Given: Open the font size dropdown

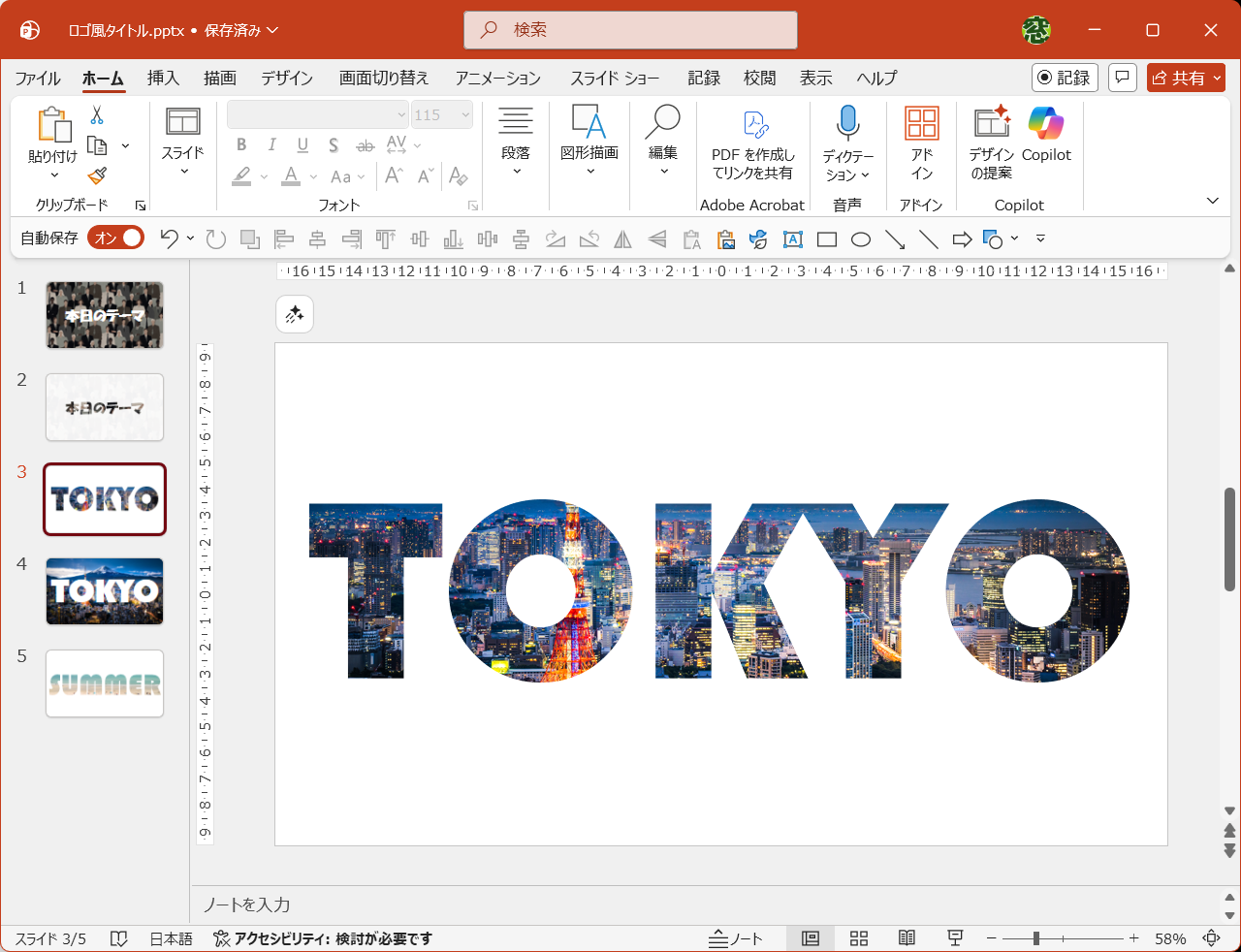Looking at the screenshot, I should pyautogui.click(x=465, y=114).
